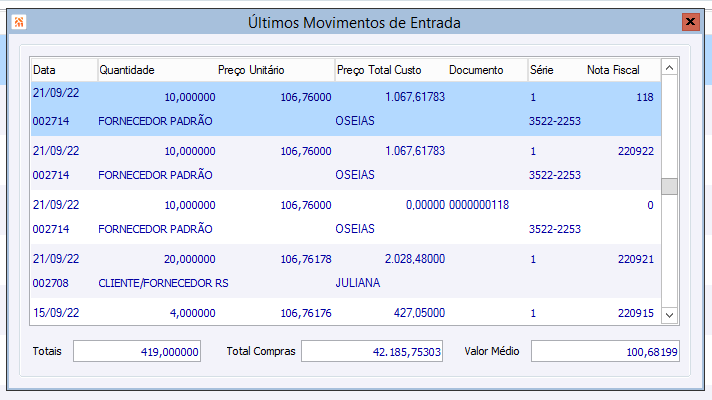Click the vertical scrollbar thumb
This screenshot has width=712, height=400.
tap(669, 186)
